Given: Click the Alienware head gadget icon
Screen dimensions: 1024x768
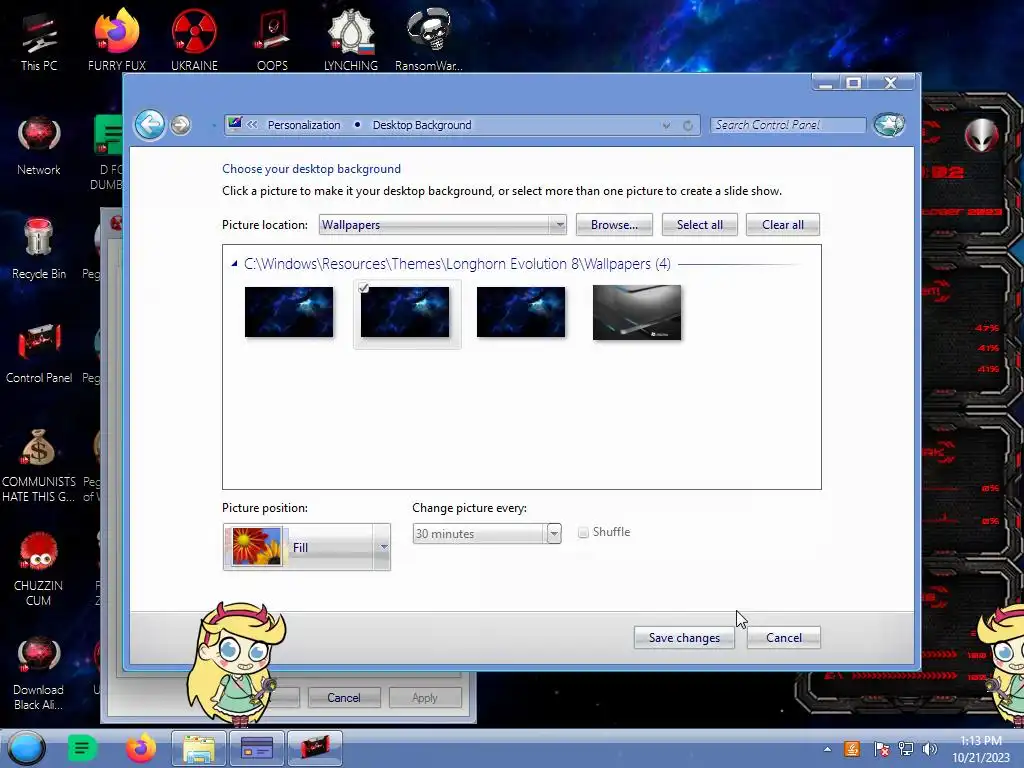Looking at the screenshot, I should coord(981,135).
